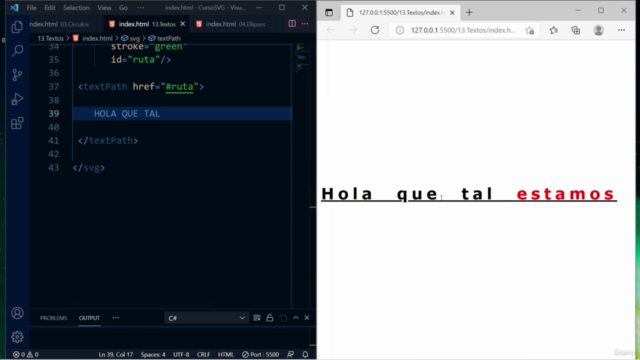
Task: Click the editor minimap
Action: (302, 58)
